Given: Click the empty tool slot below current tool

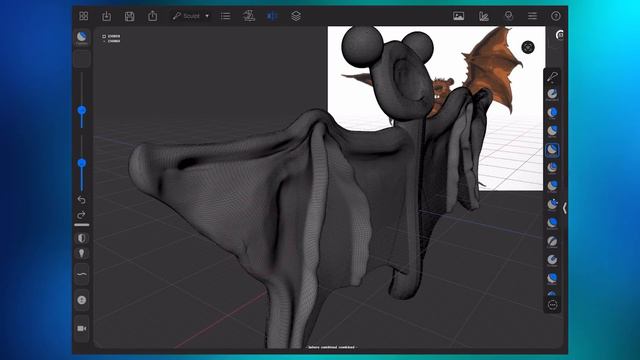Looking at the screenshot, I should pos(82,59).
